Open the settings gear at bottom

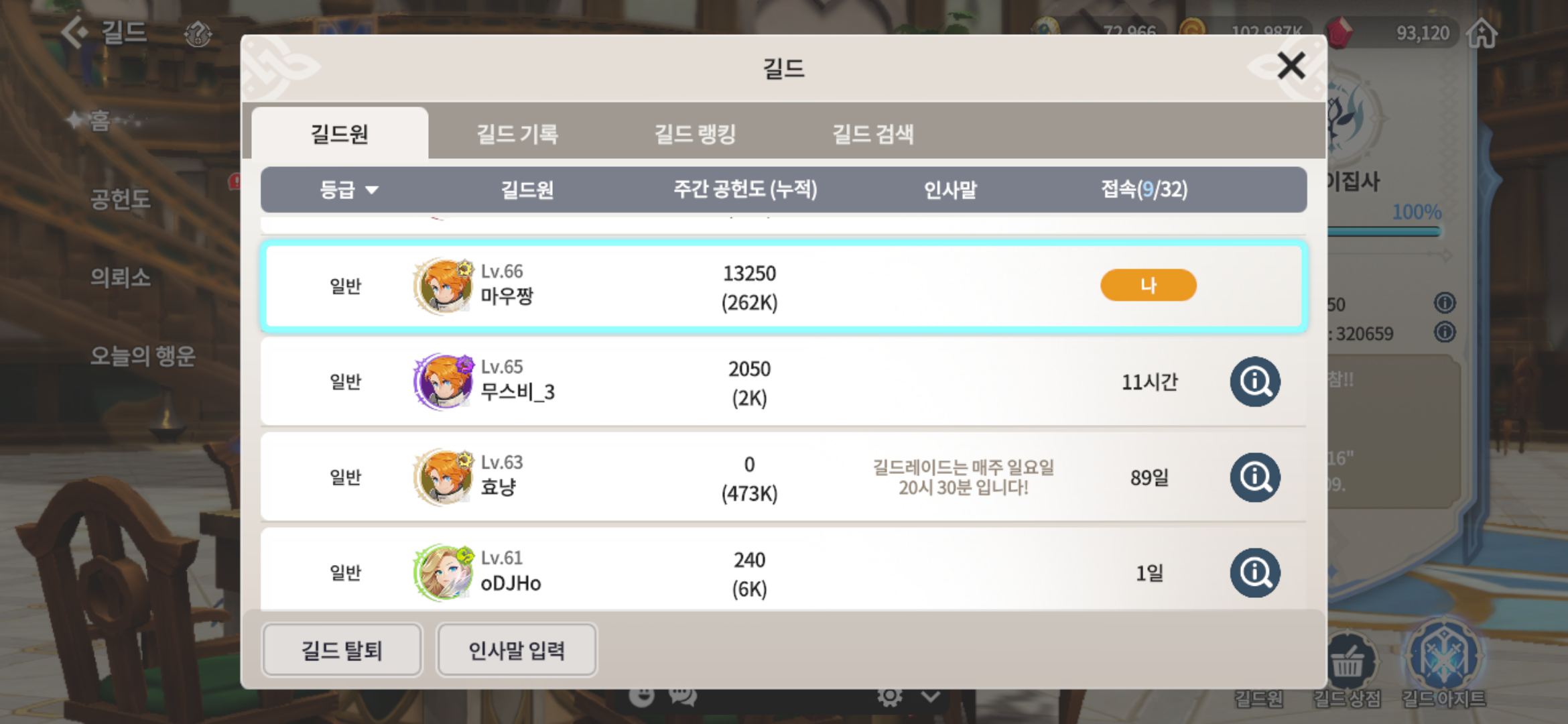[x=890, y=697]
